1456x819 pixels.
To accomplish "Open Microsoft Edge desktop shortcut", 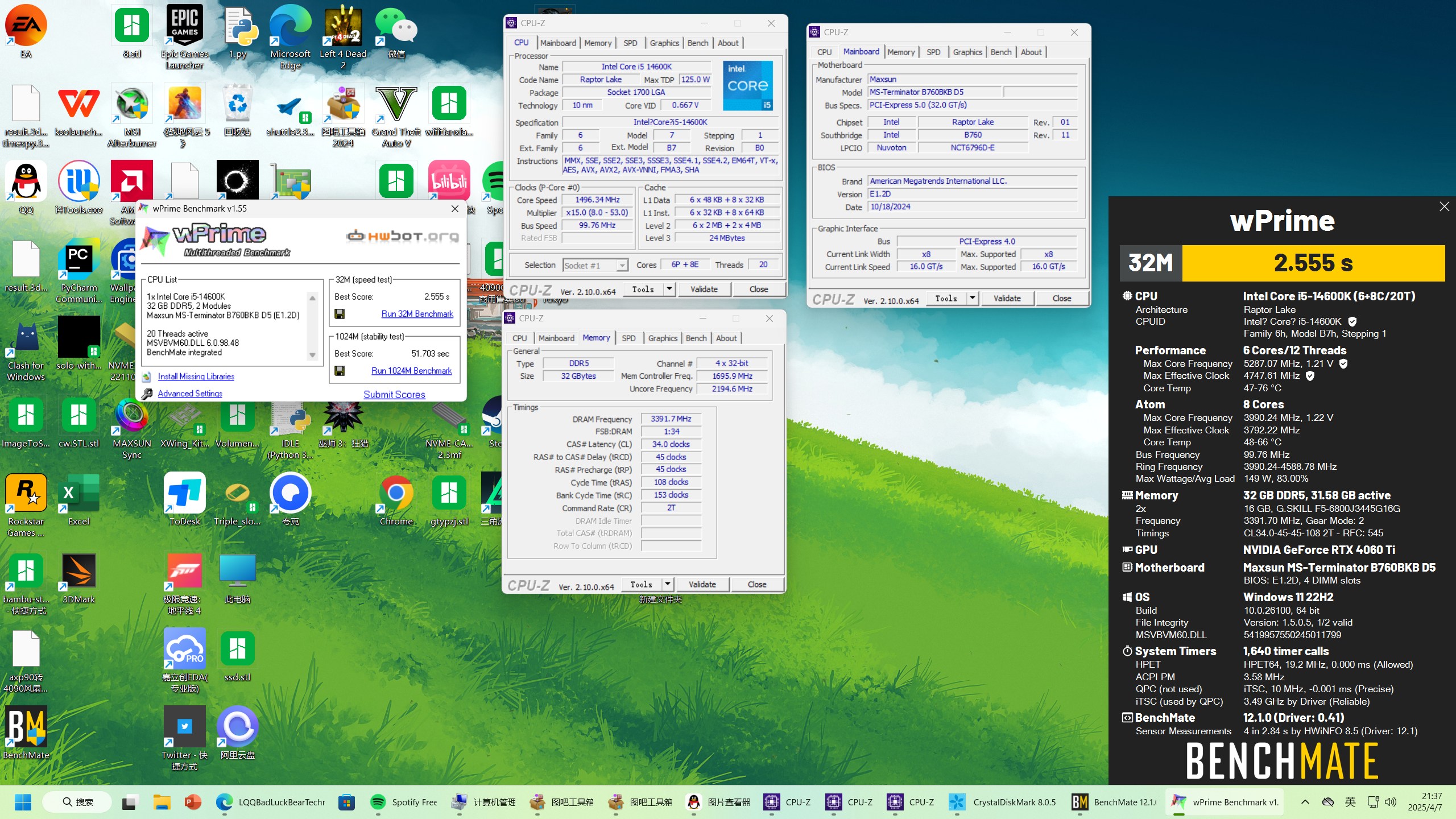I will [290, 38].
